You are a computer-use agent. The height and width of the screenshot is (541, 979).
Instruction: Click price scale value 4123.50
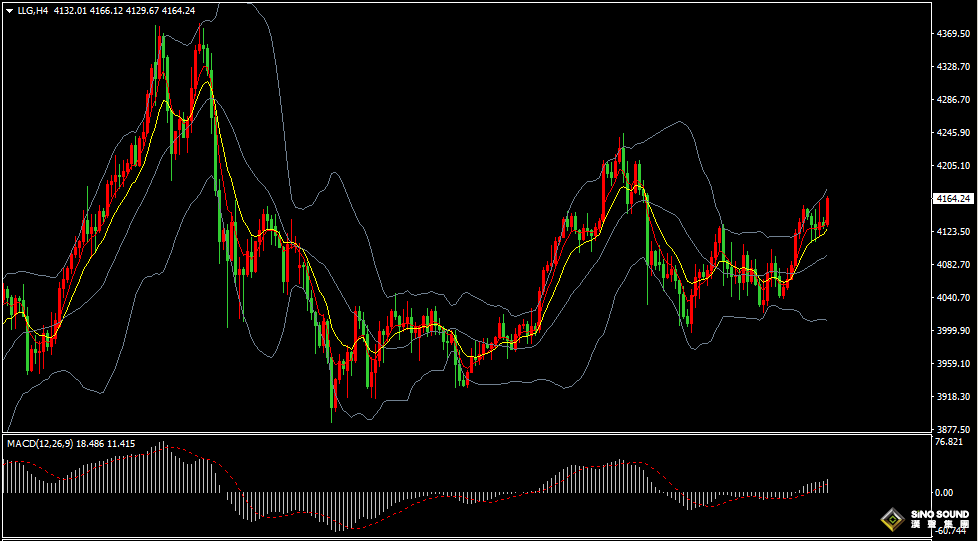click(x=953, y=232)
